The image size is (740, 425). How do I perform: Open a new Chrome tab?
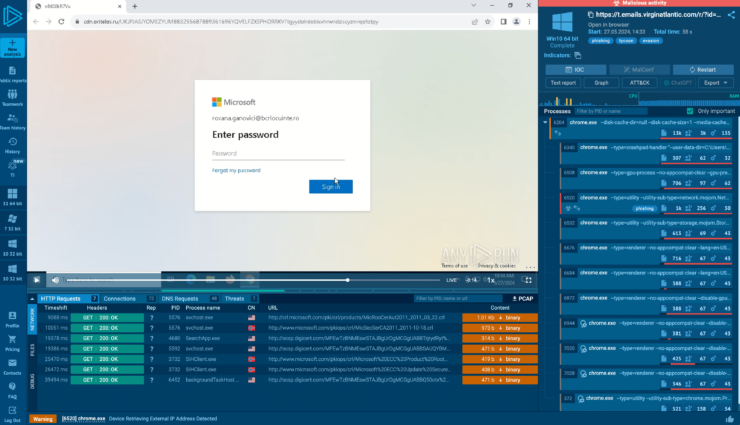click(135, 6)
